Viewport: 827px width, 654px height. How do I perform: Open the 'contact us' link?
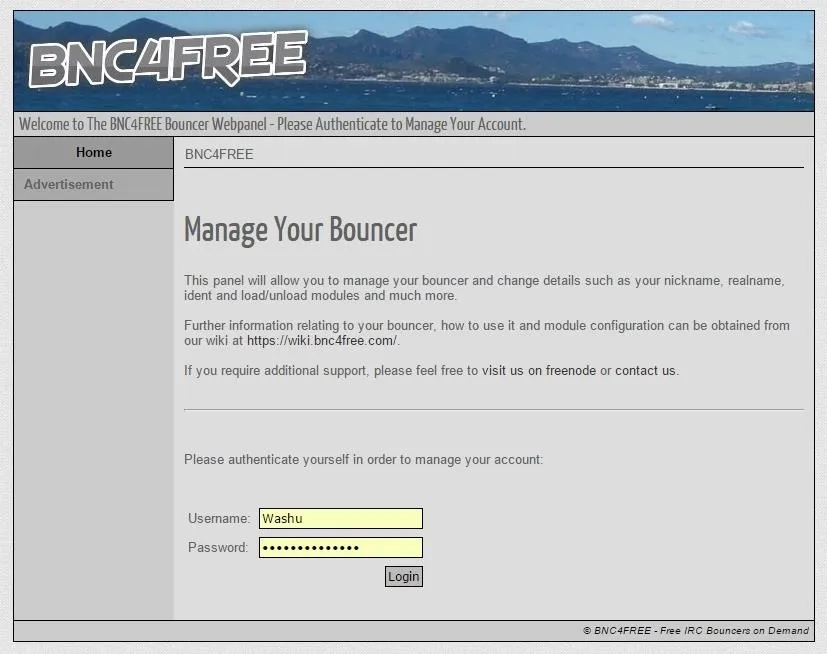point(645,371)
